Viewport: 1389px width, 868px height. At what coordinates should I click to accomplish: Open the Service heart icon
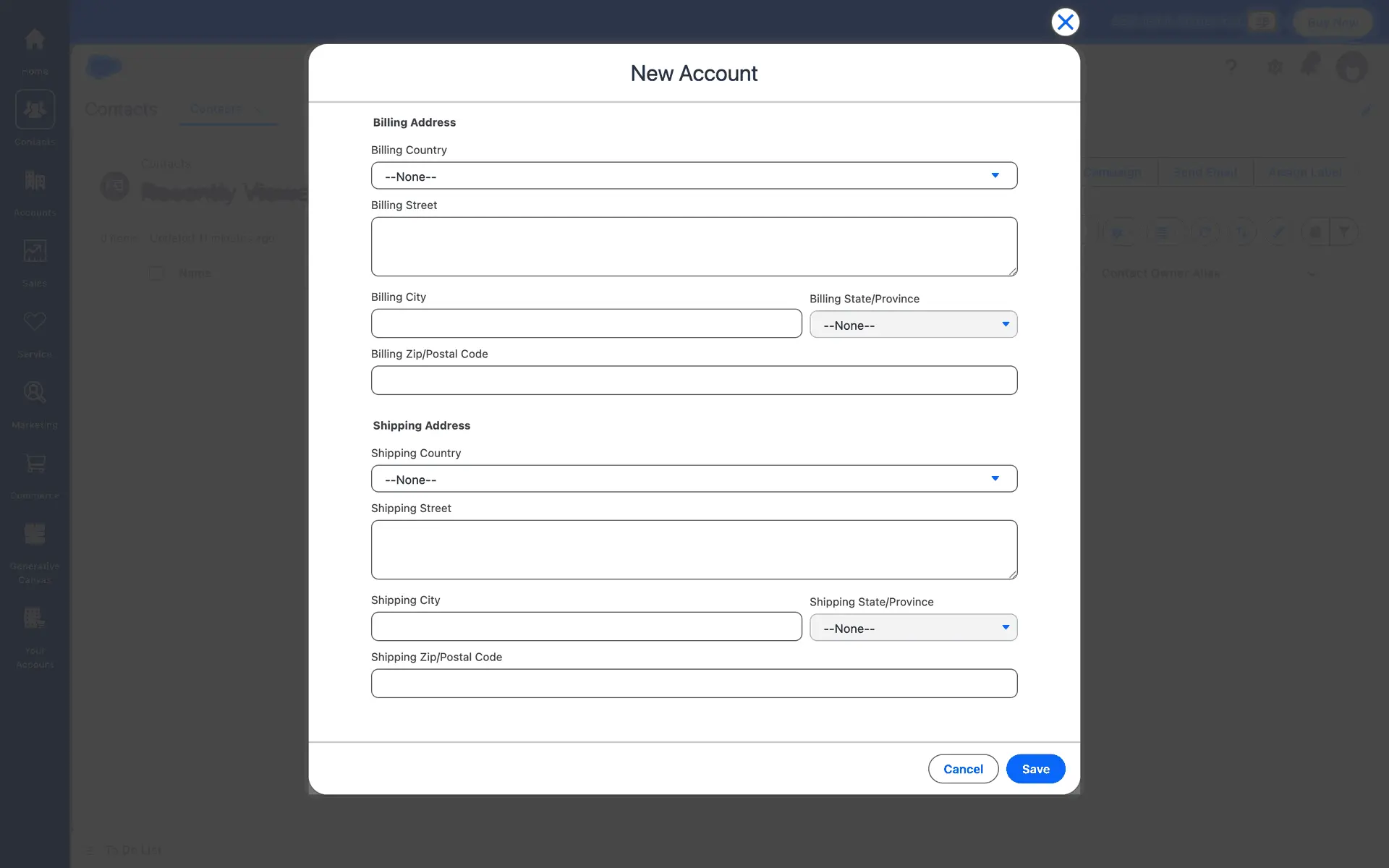coord(35,322)
